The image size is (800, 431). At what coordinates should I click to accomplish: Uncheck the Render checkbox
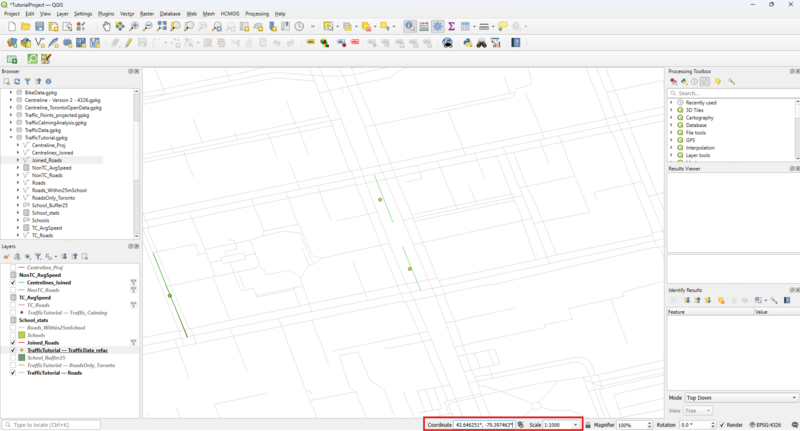(722, 425)
